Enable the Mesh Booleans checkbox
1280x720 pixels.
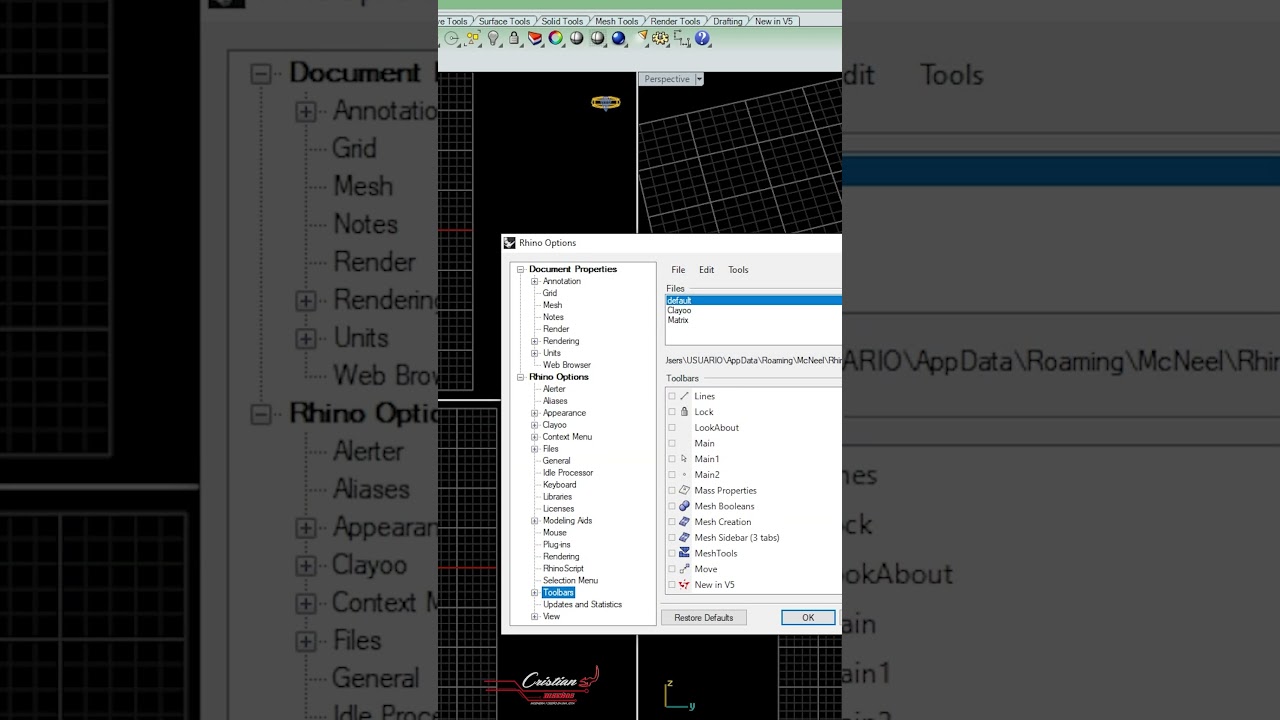pos(672,506)
